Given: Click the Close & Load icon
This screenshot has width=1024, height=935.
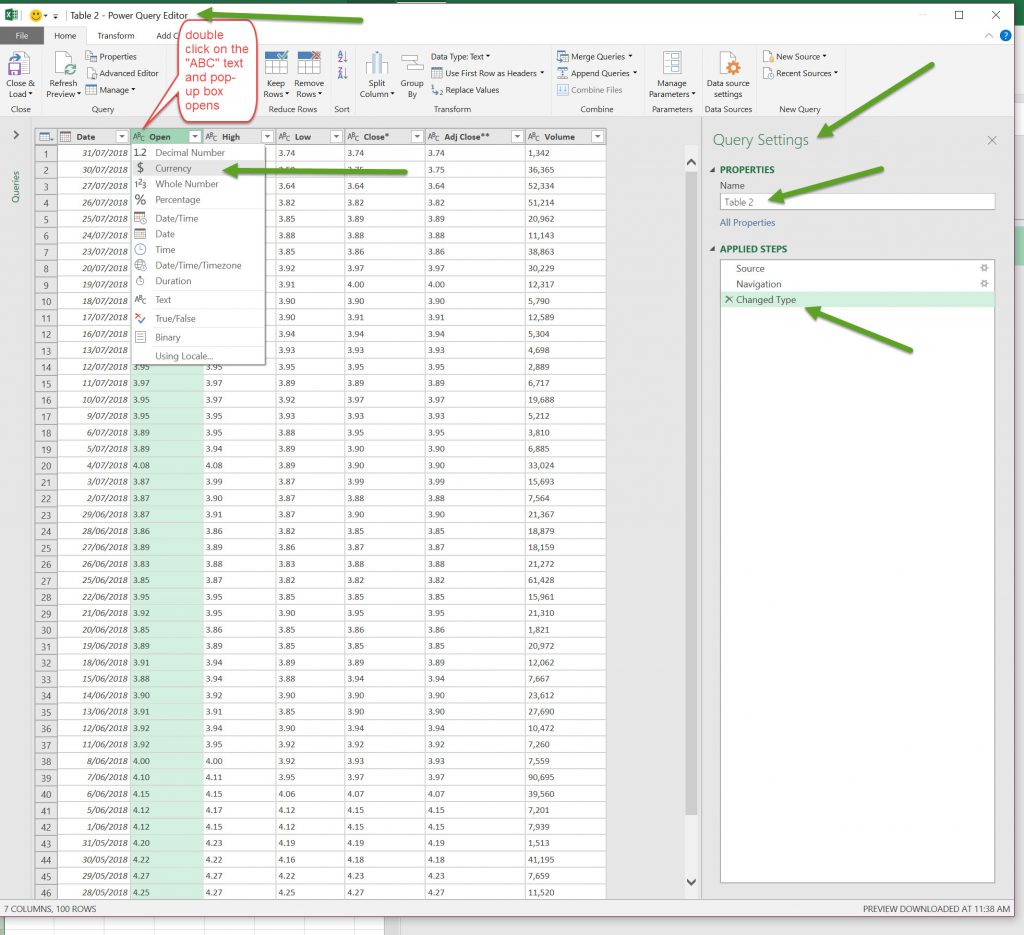Looking at the screenshot, I should click(19, 66).
